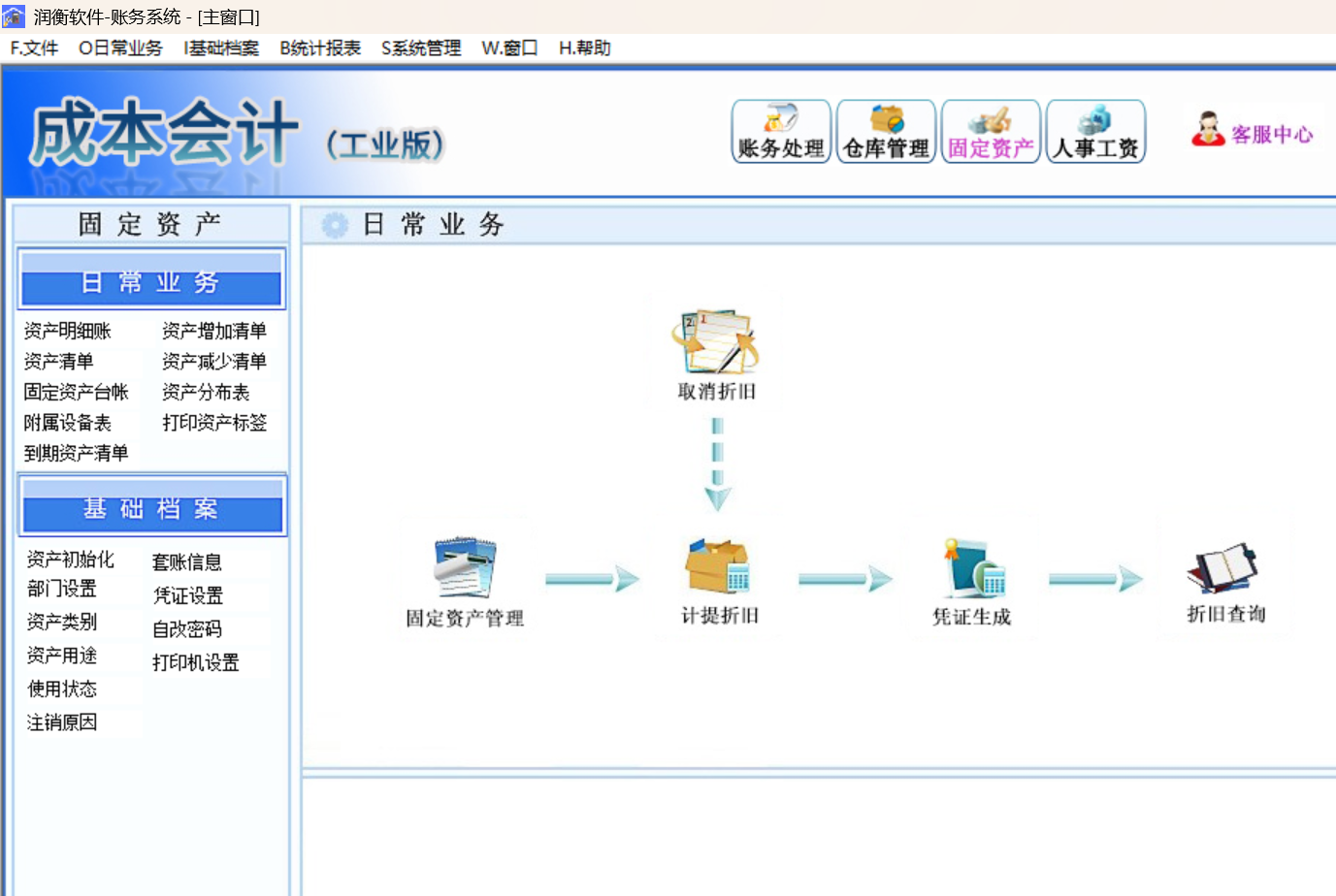Open the 固定资产 module icon

click(991, 132)
